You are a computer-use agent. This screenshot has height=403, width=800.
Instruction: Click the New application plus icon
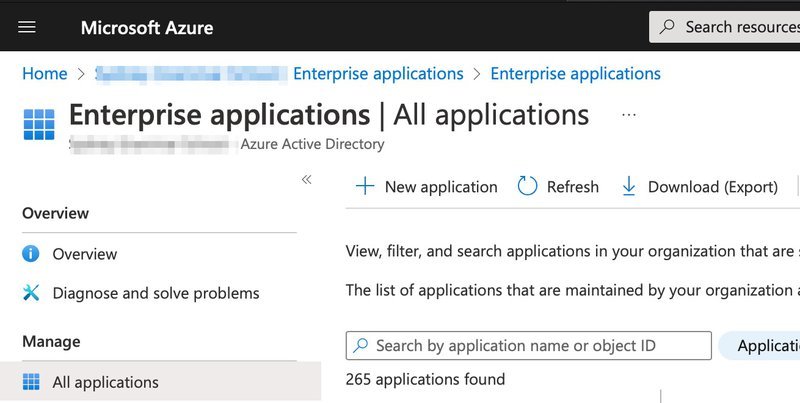(x=365, y=186)
